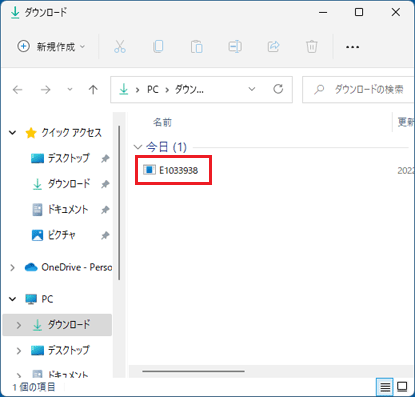Click the ダウン... breadcrumb in address bar
This screenshot has height=397, width=415.
pos(189,89)
